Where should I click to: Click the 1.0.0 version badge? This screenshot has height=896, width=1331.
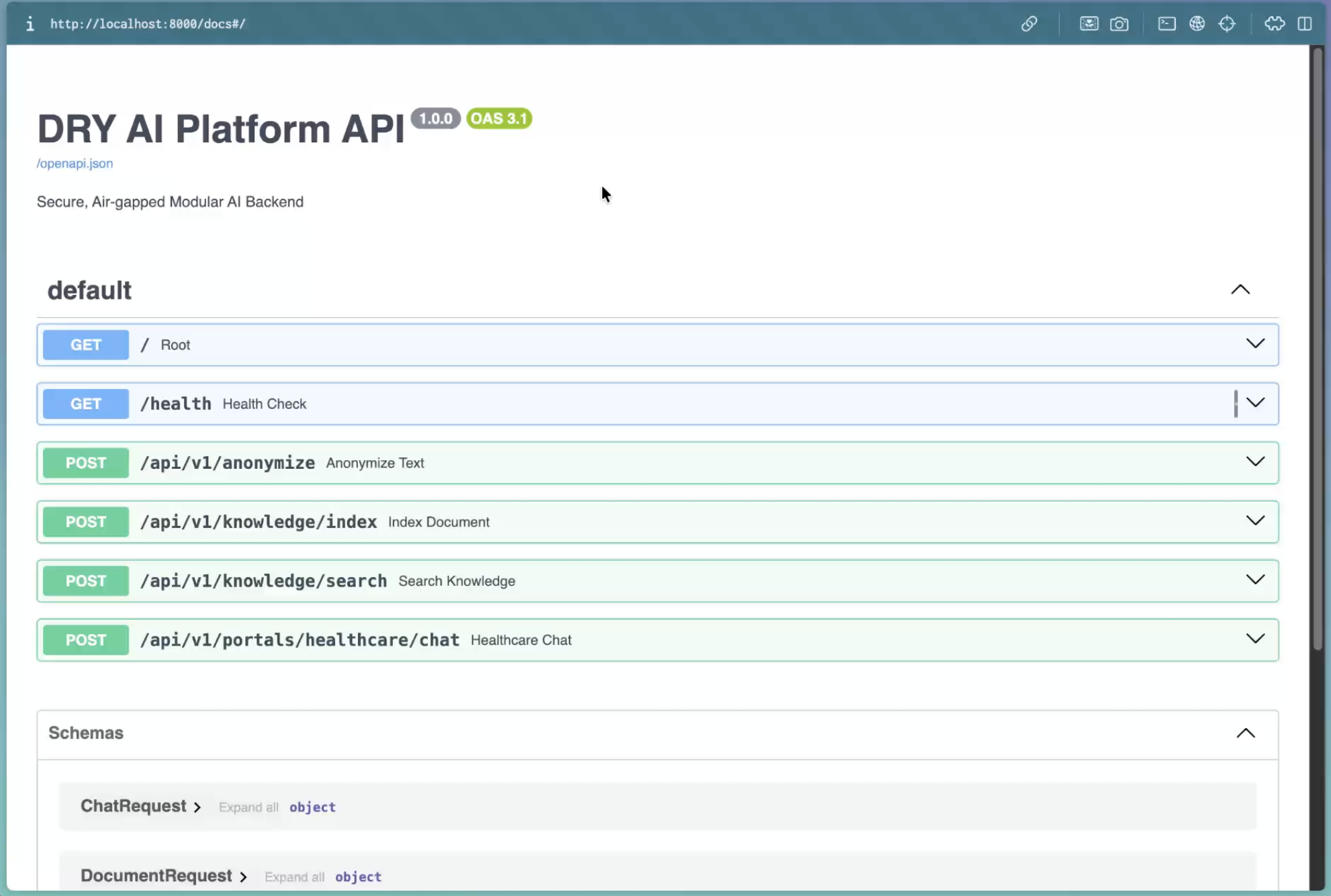(436, 118)
